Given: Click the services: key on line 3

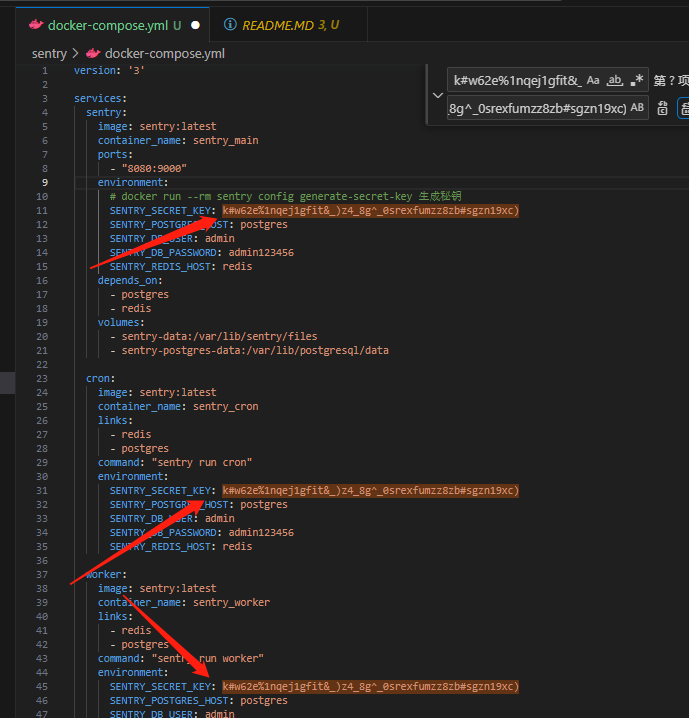Looking at the screenshot, I should pyautogui.click(x=100, y=98).
